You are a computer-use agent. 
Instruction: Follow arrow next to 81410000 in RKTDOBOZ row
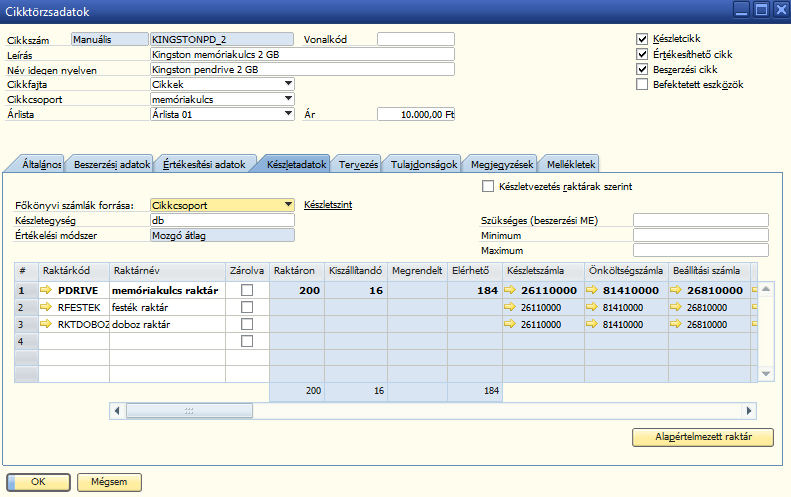click(x=592, y=324)
